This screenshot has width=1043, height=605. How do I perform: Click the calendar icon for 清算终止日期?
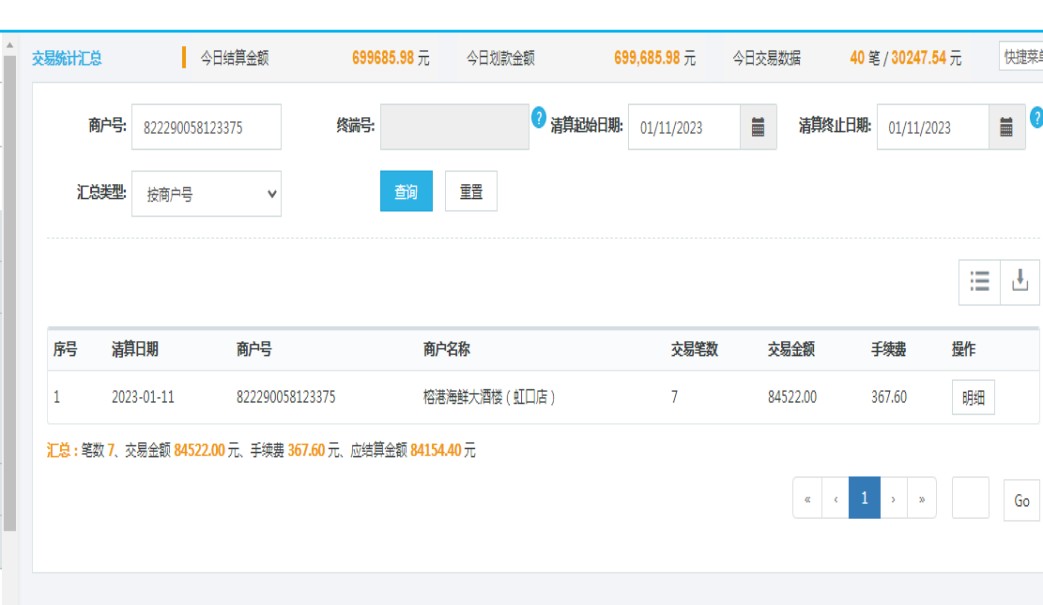point(1006,127)
